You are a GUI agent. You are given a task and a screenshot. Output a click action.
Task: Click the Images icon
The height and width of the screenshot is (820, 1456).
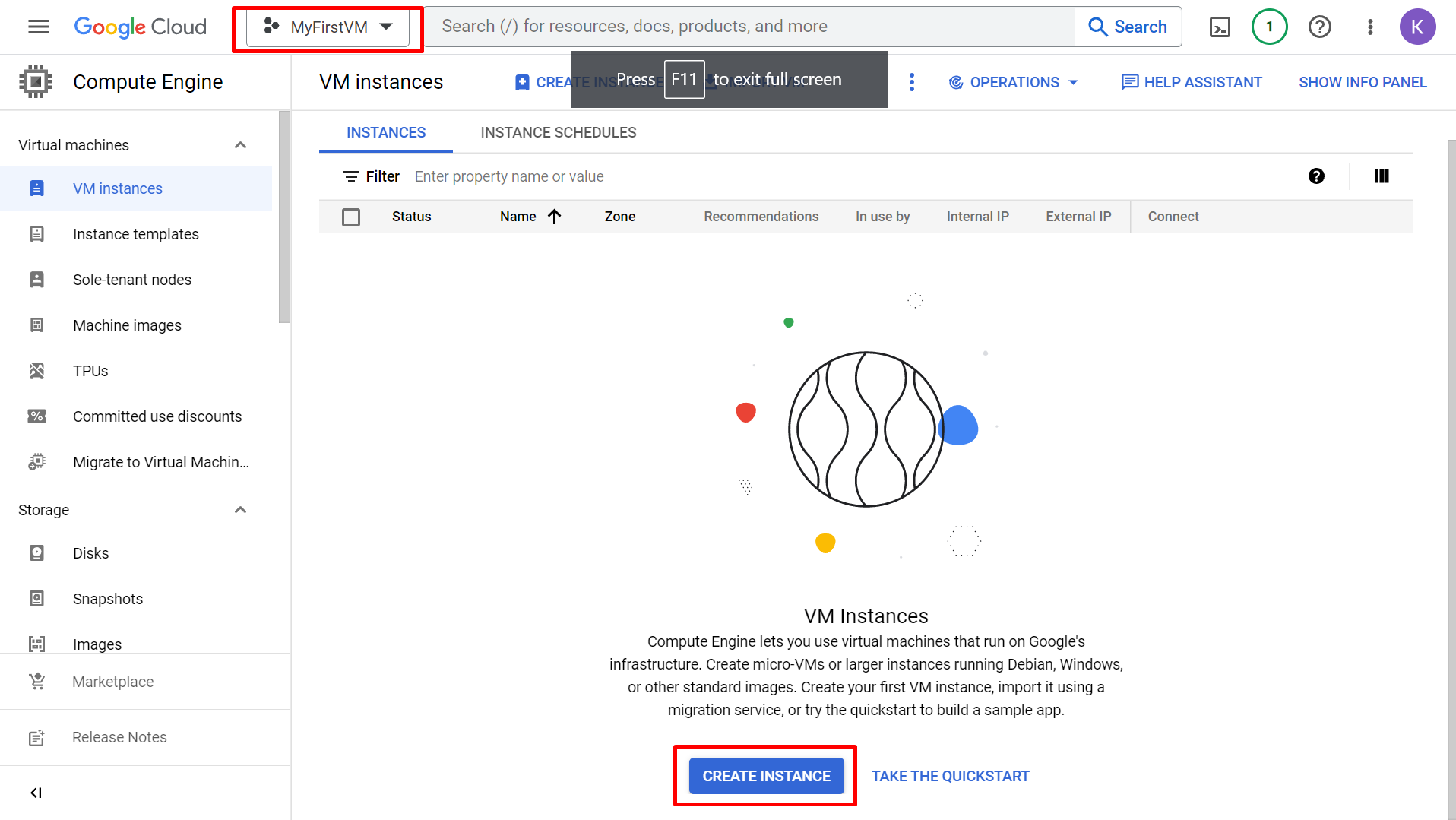point(36,644)
